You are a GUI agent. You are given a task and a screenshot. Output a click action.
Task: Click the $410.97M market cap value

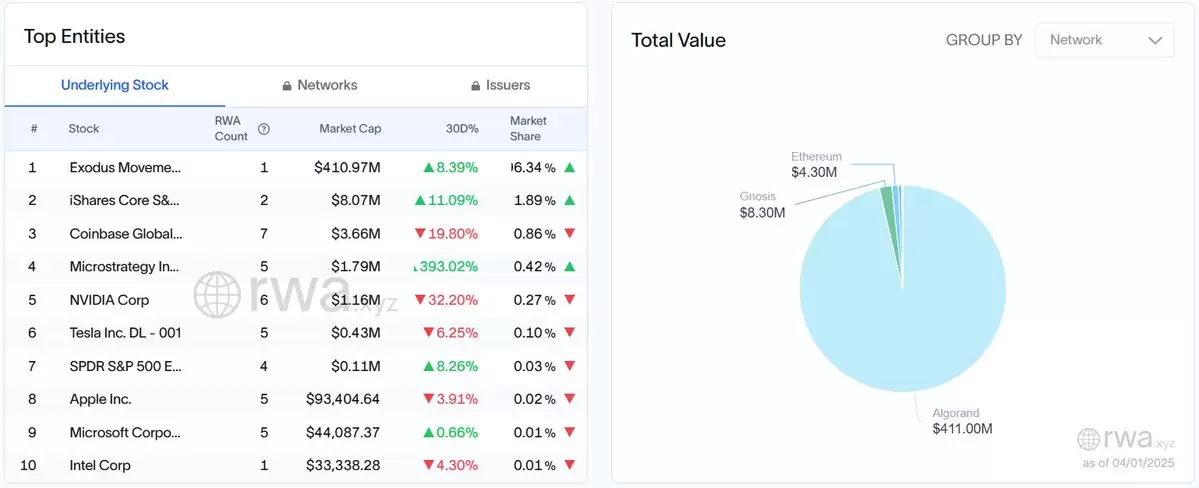click(346, 167)
